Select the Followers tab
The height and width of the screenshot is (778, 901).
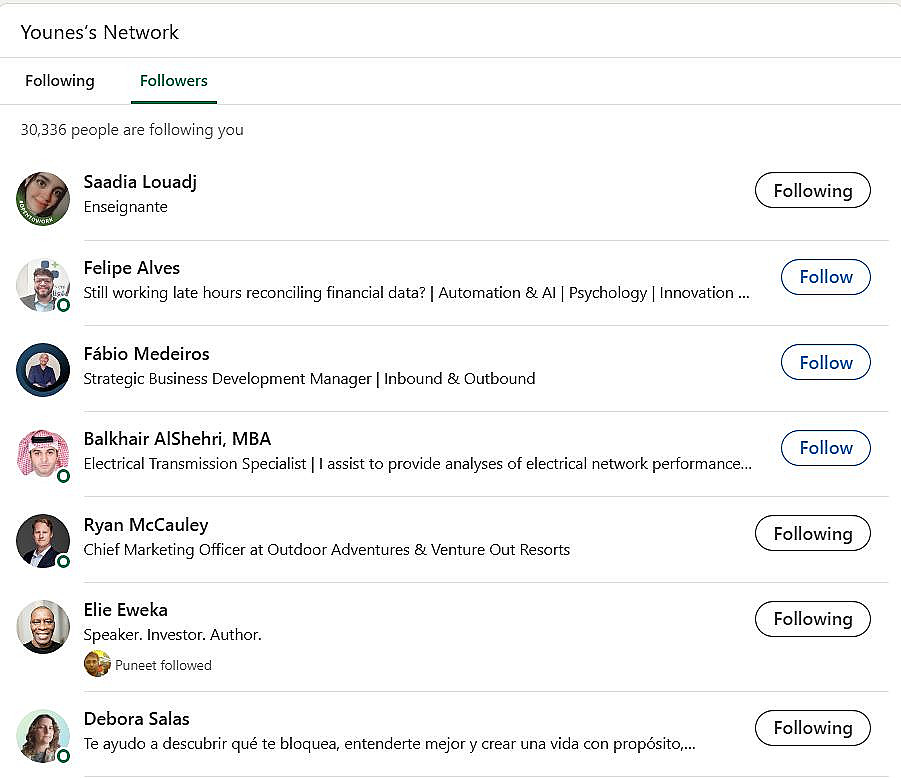coord(174,81)
